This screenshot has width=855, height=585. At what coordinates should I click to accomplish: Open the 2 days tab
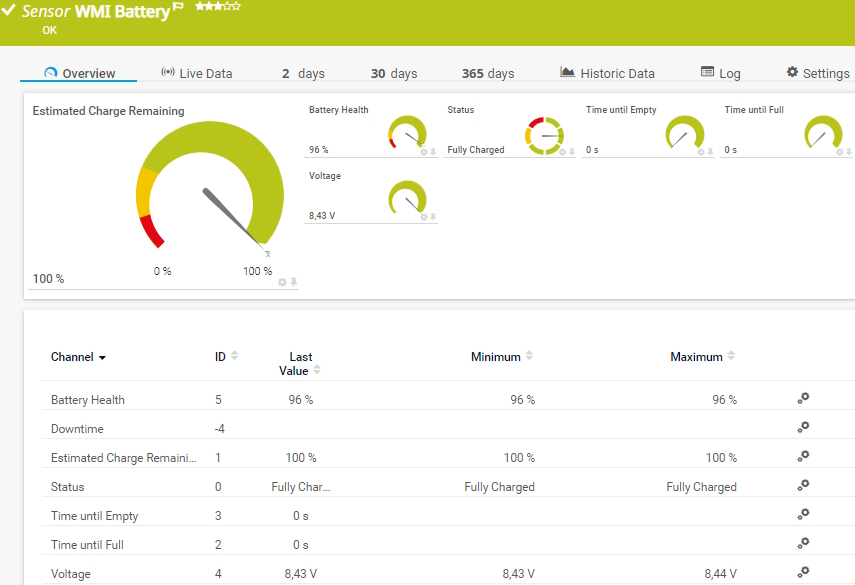303,73
